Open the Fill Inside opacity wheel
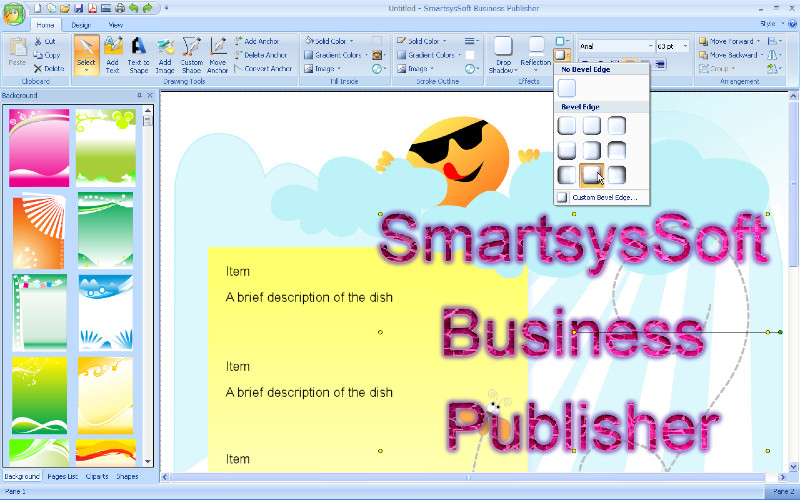This screenshot has width=800, height=500. tap(377, 68)
